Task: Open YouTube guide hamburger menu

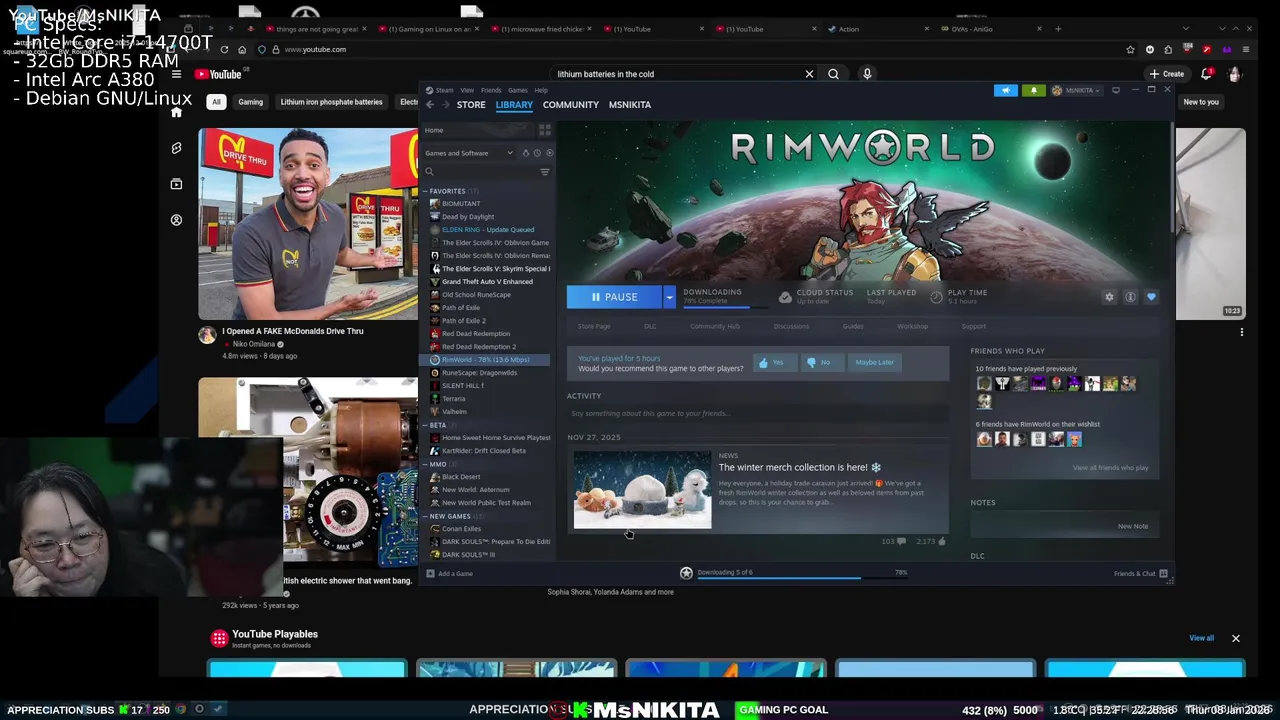Action: pyautogui.click(x=176, y=74)
